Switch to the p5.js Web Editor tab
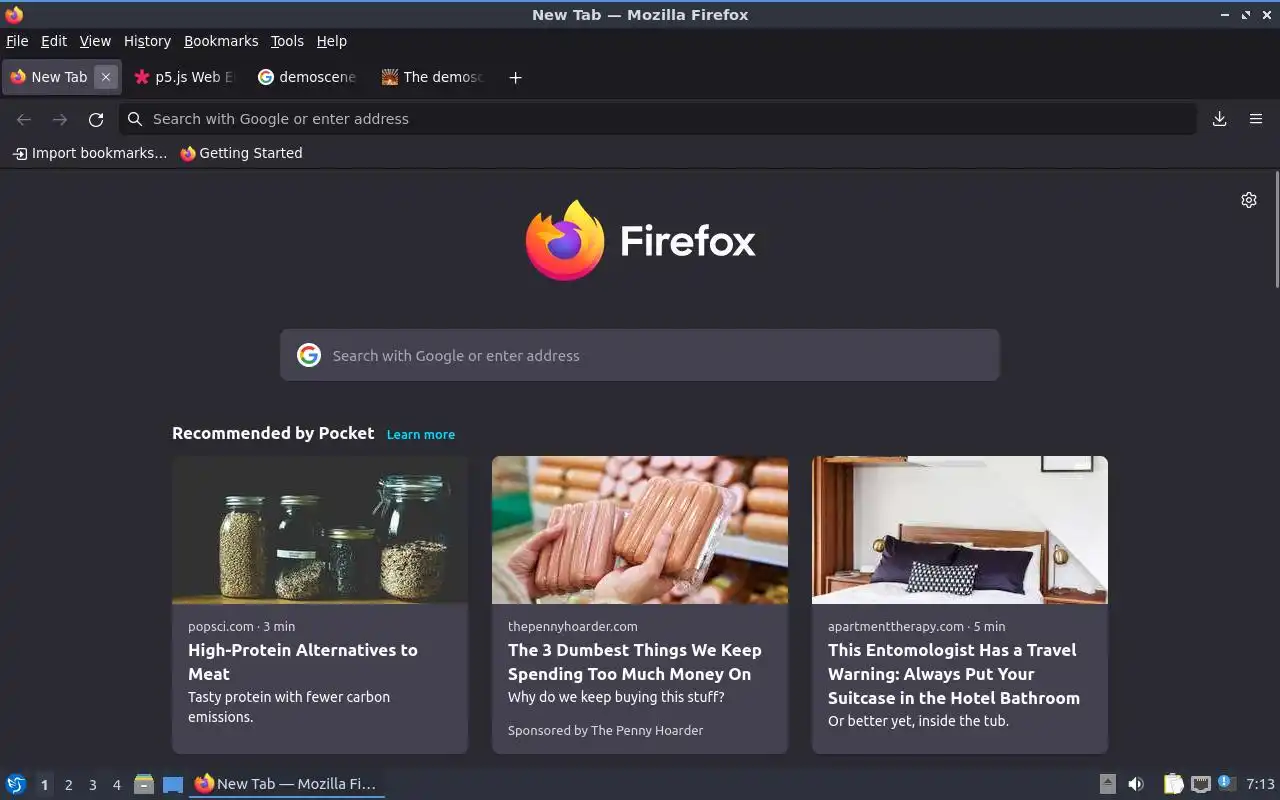The height and width of the screenshot is (800, 1280). click(185, 77)
